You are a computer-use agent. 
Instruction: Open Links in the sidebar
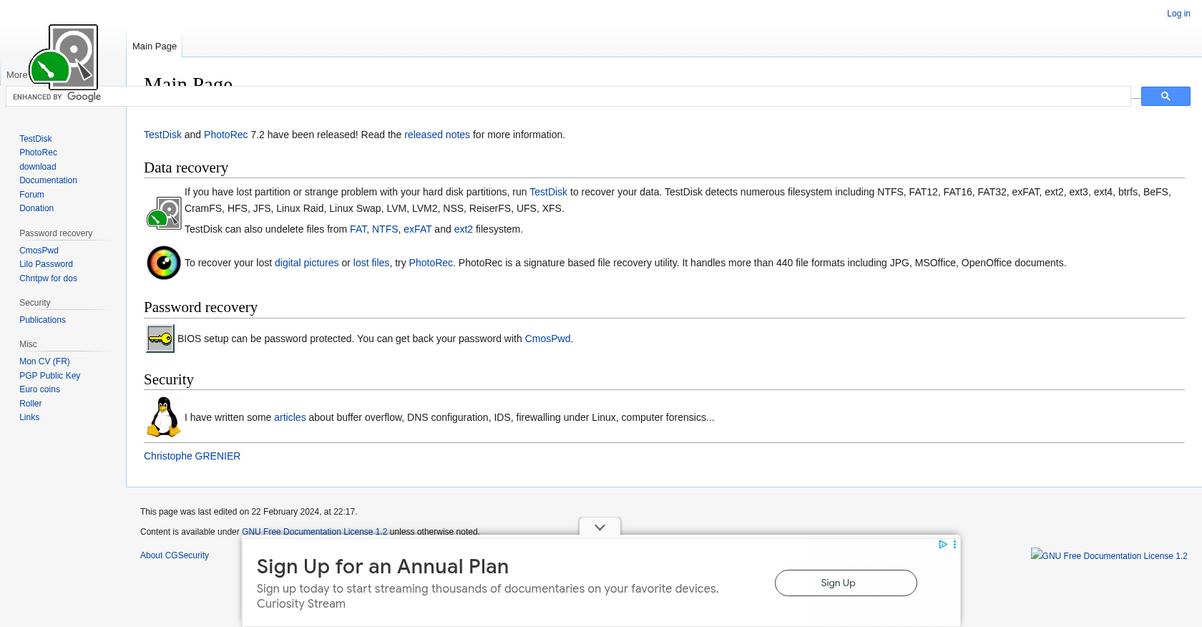coord(29,417)
